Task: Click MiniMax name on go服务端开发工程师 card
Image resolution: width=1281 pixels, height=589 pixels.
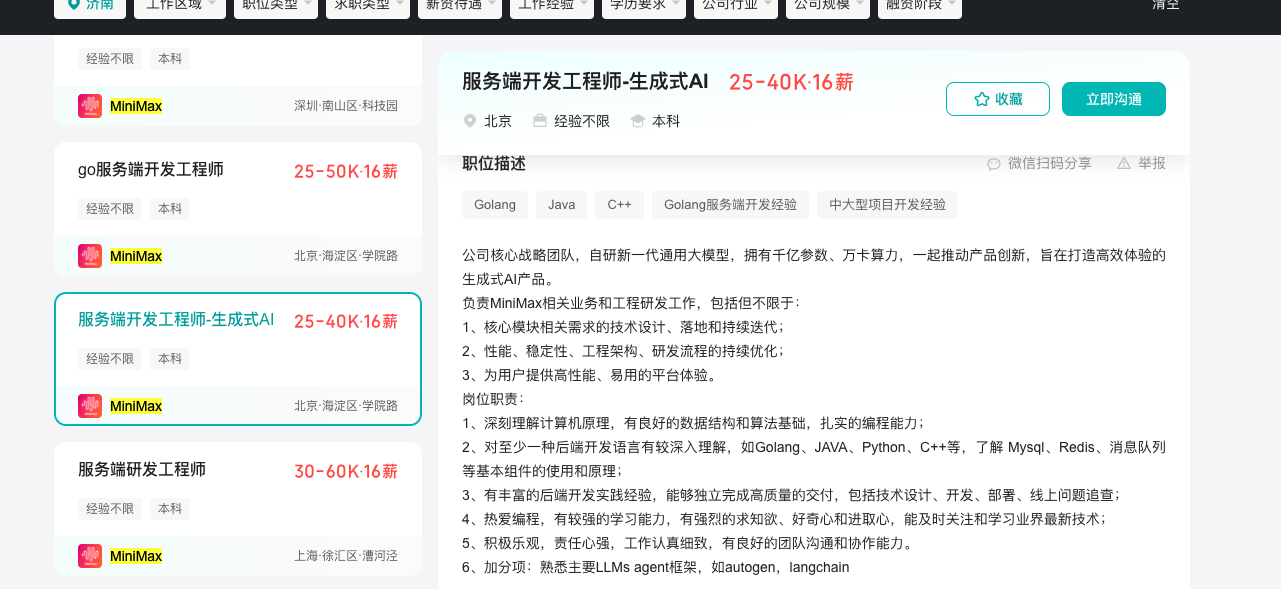Action: (x=136, y=256)
